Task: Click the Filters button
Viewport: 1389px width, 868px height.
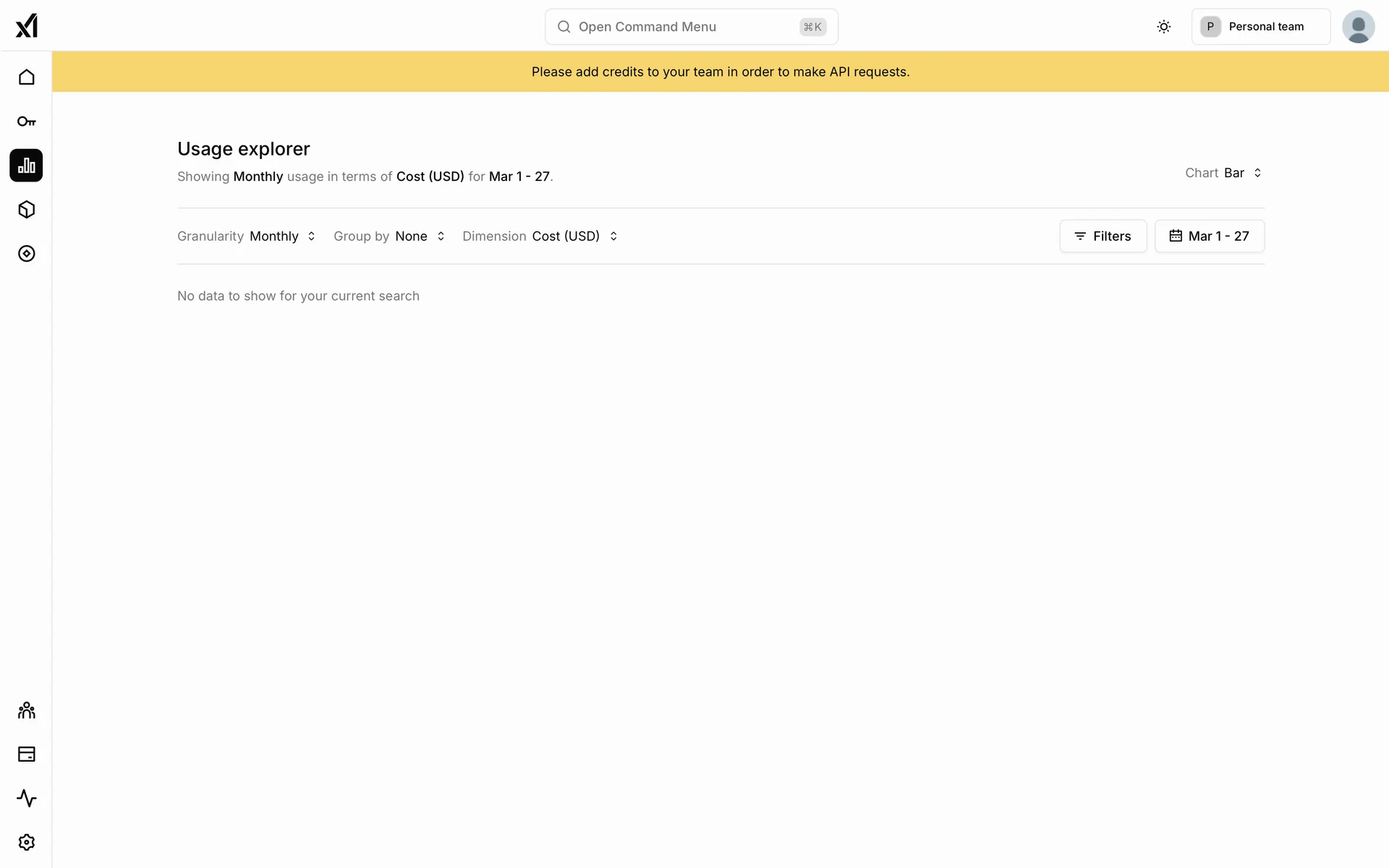Action: coord(1103,237)
